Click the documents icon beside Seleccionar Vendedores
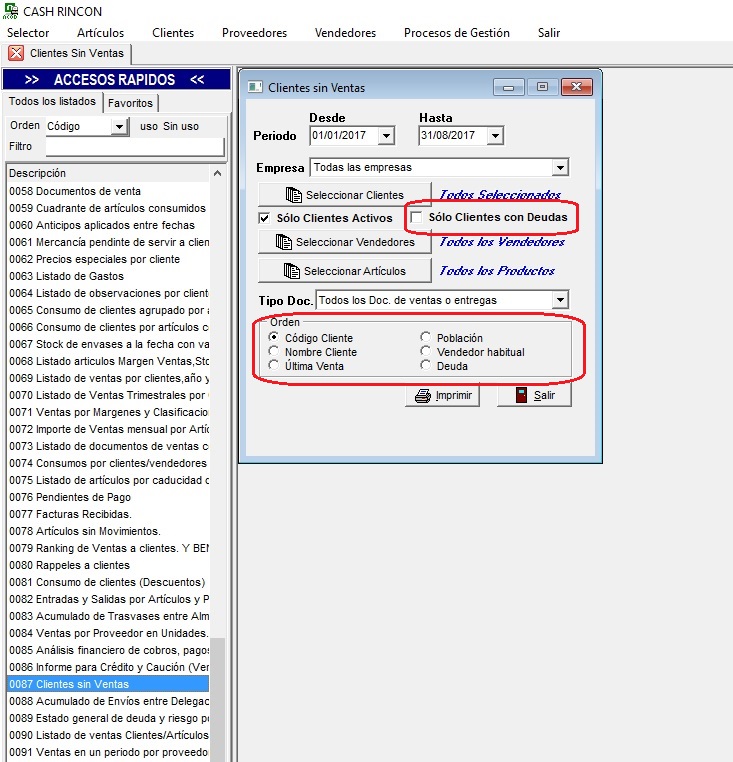This screenshot has width=733, height=762. coord(284,242)
